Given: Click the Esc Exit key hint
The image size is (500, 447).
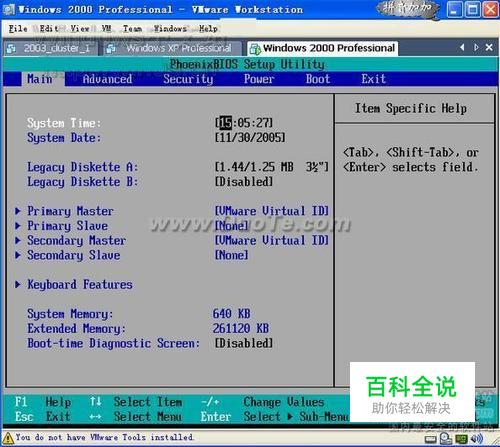Looking at the screenshot, I should [x=43, y=416].
